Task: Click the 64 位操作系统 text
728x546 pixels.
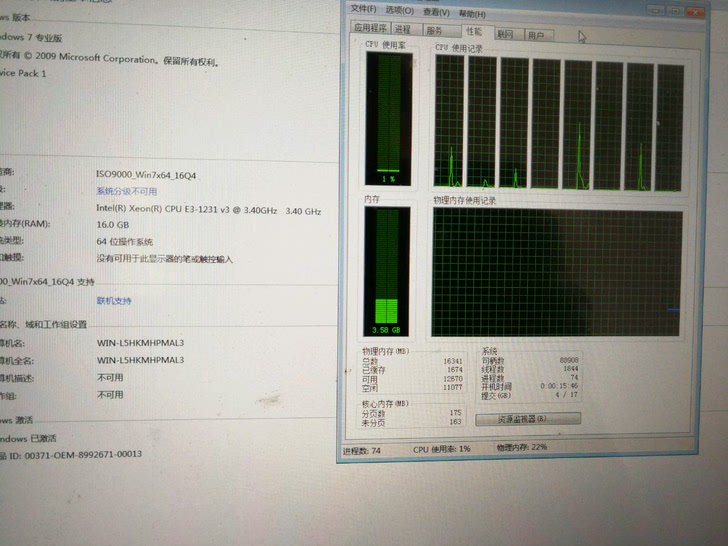Action: pyautogui.click(x=124, y=242)
